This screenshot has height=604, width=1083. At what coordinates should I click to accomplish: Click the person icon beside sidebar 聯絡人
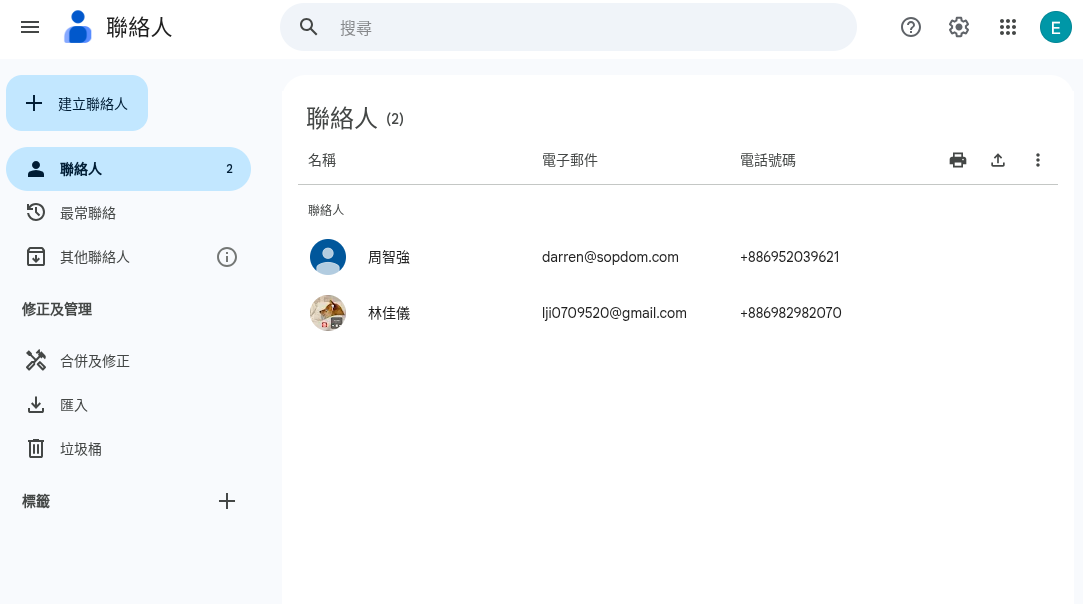(36, 169)
